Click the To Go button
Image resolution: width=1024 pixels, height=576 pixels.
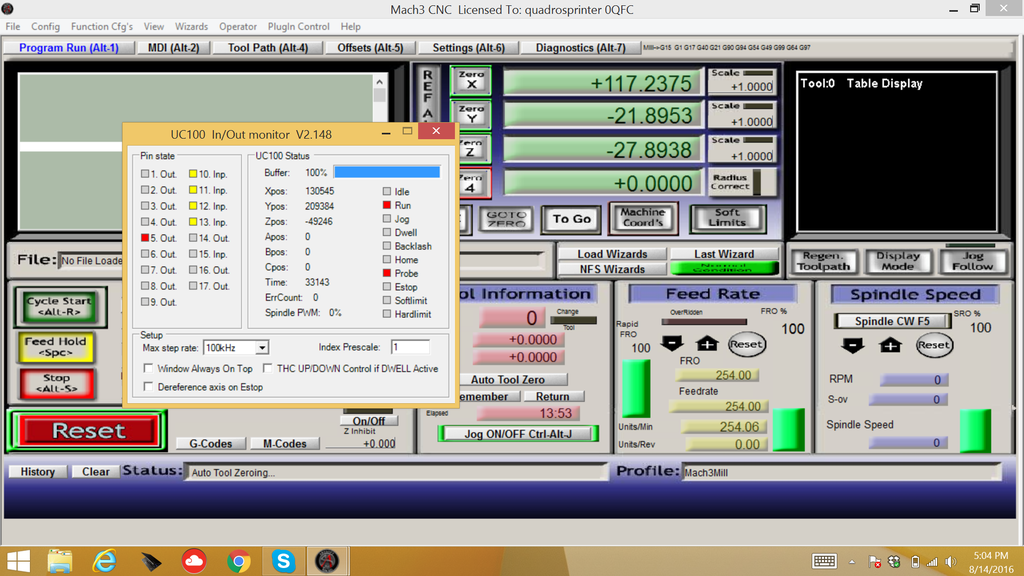pyautogui.click(x=571, y=219)
